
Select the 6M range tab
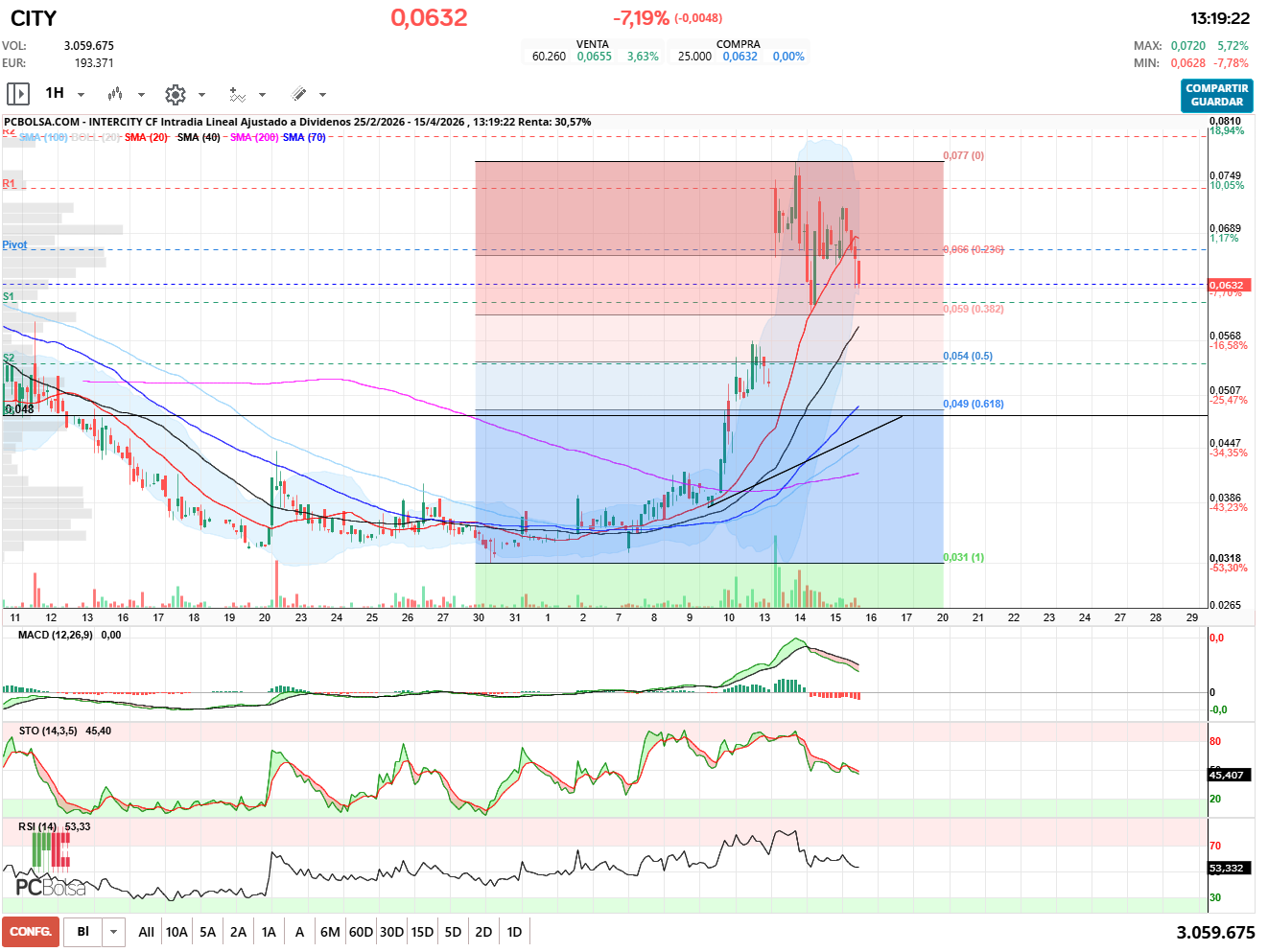tap(330, 932)
